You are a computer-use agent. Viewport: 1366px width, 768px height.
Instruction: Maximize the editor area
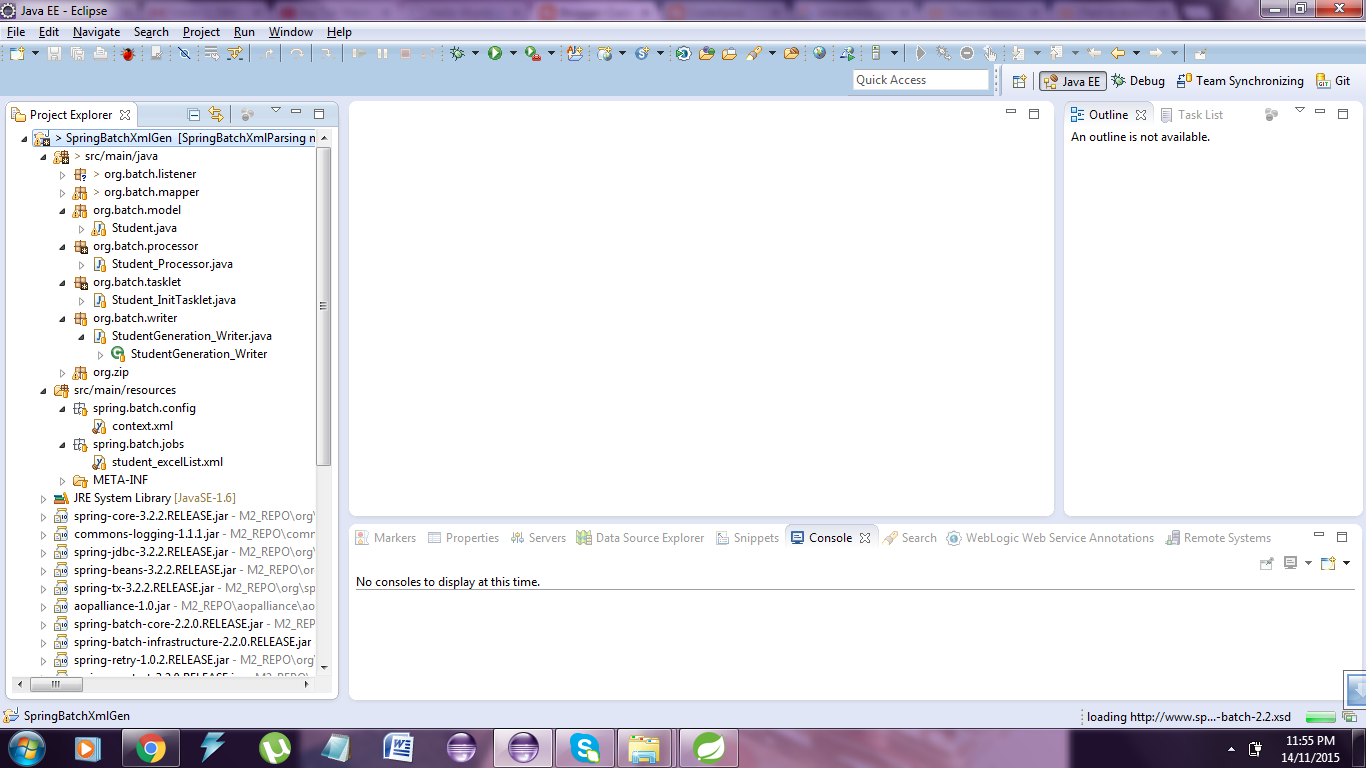pyautogui.click(x=1034, y=114)
